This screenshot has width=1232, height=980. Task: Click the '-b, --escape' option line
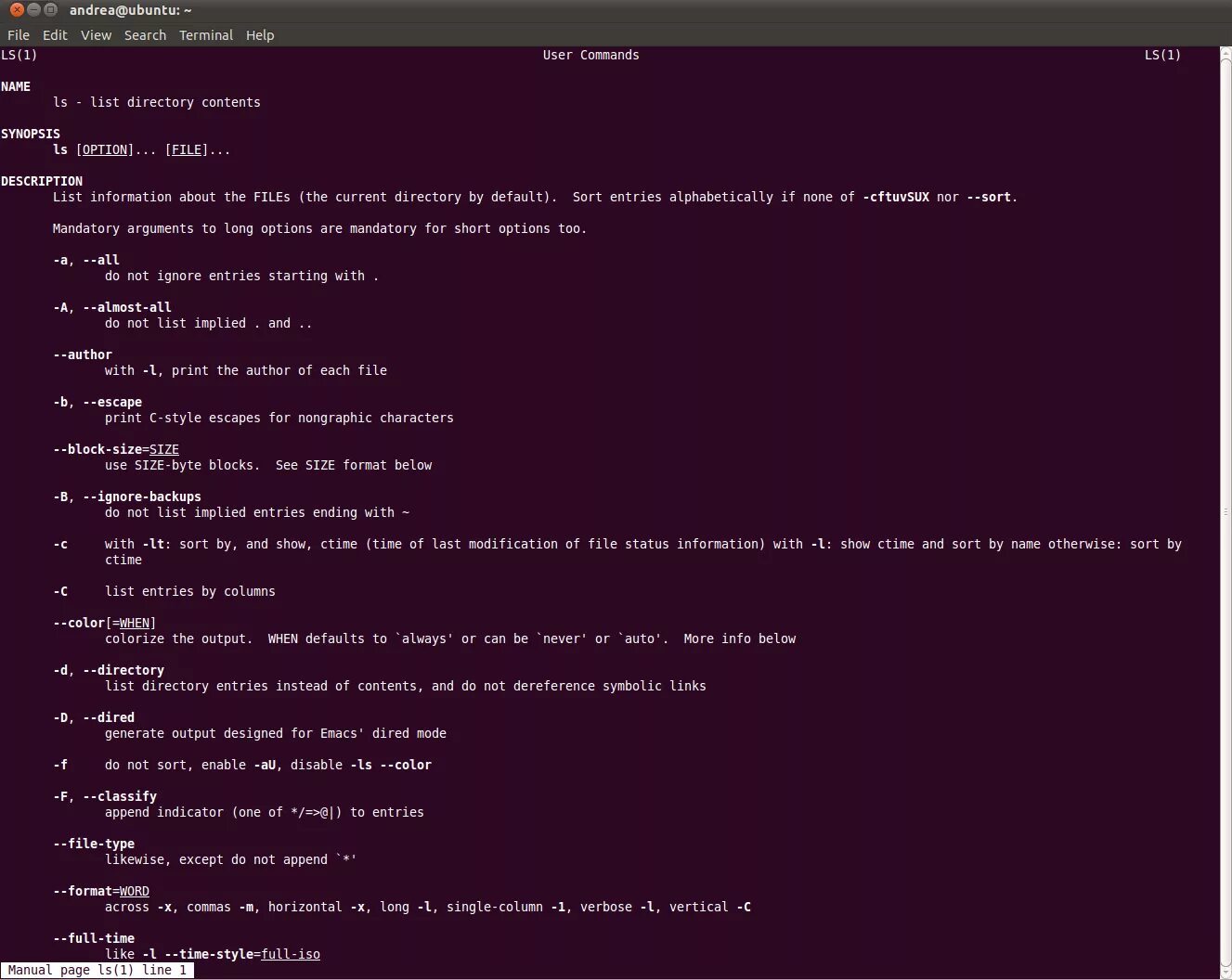coord(97,402)
